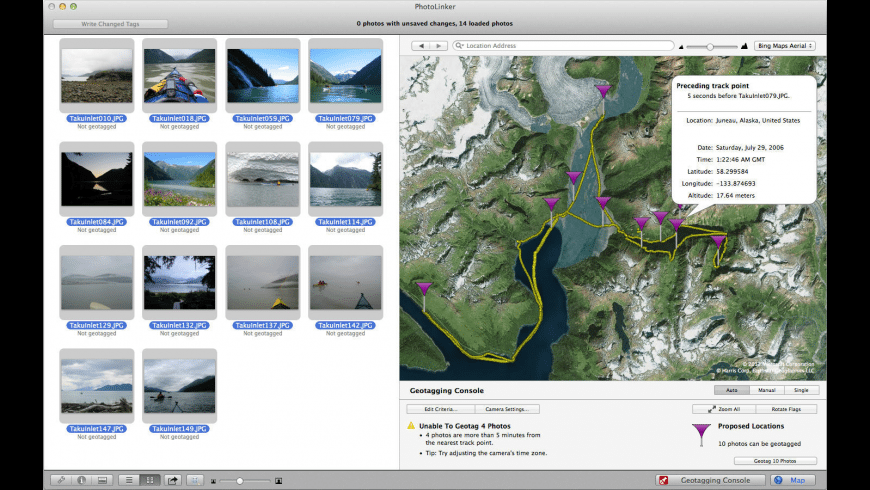Image resolution: width=870 pixels, height=490 pixels.
Task: Show photo info via the info icon
Action: pyautogui.click(x=82, y=480)
